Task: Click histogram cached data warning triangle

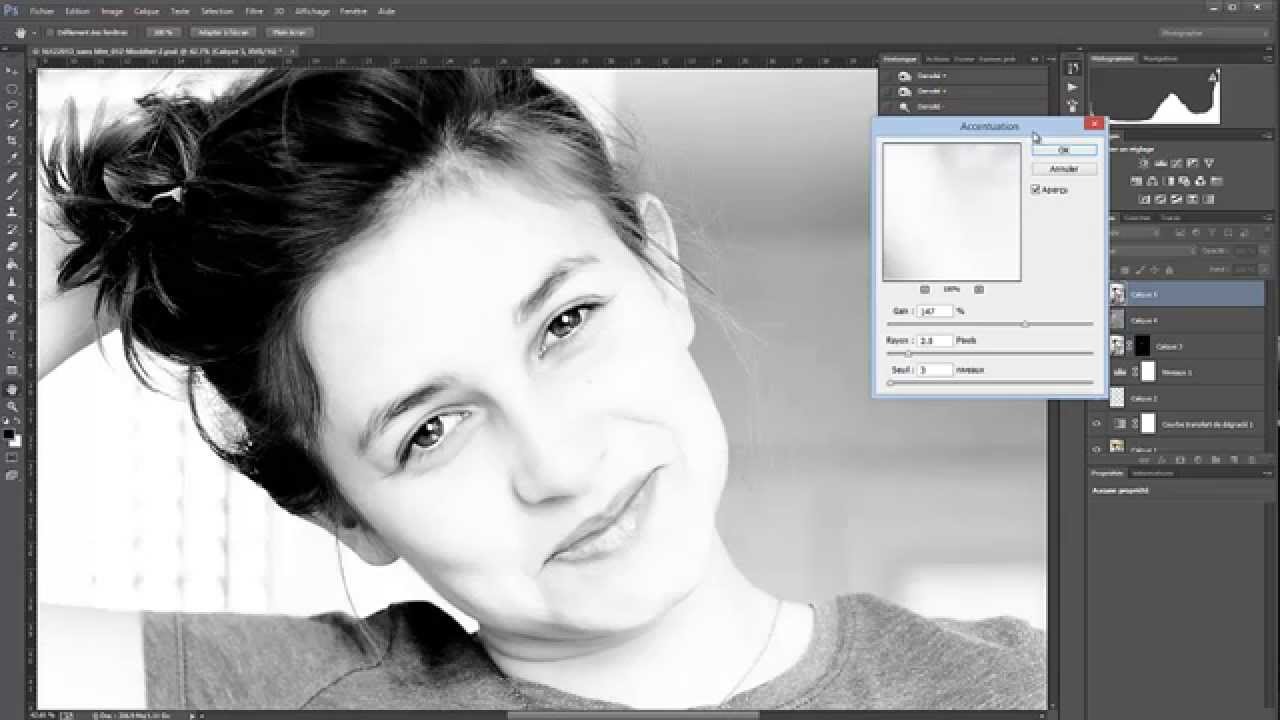Action: coord(1212,78)
